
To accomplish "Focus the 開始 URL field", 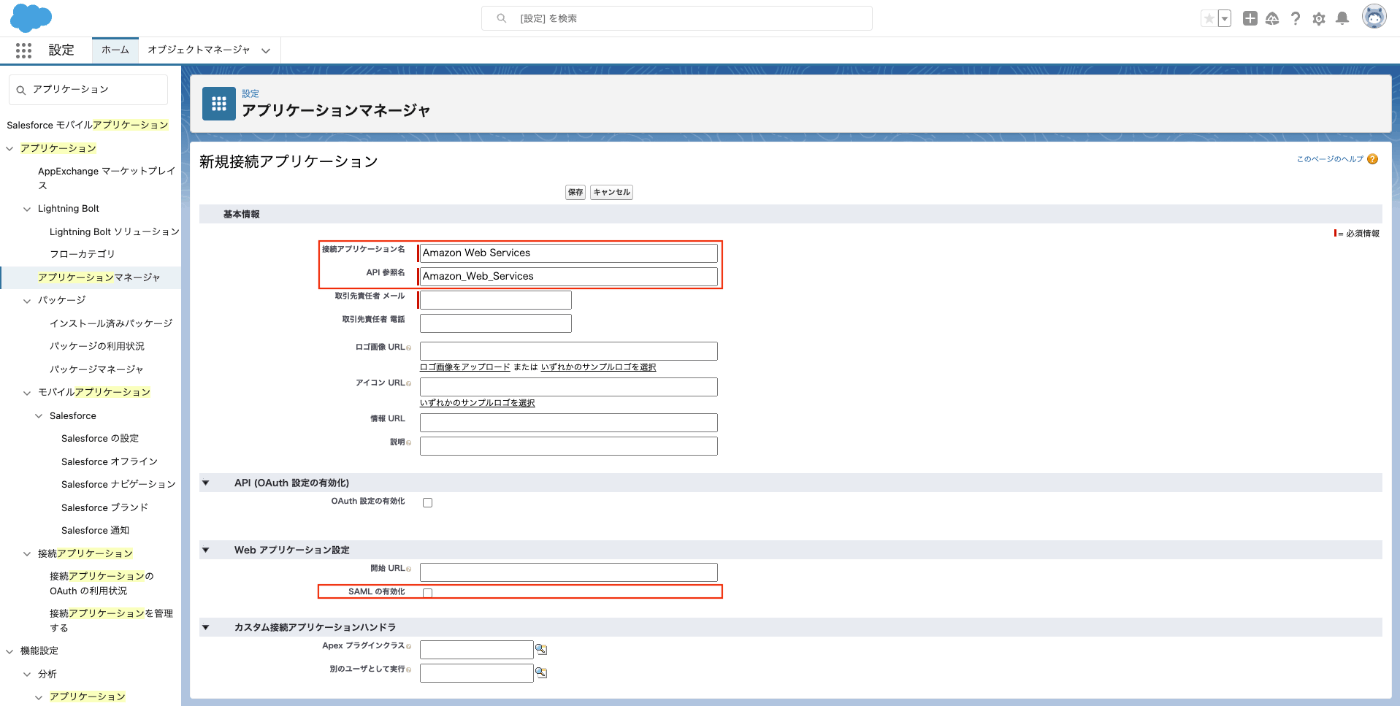I will (569, 572).
